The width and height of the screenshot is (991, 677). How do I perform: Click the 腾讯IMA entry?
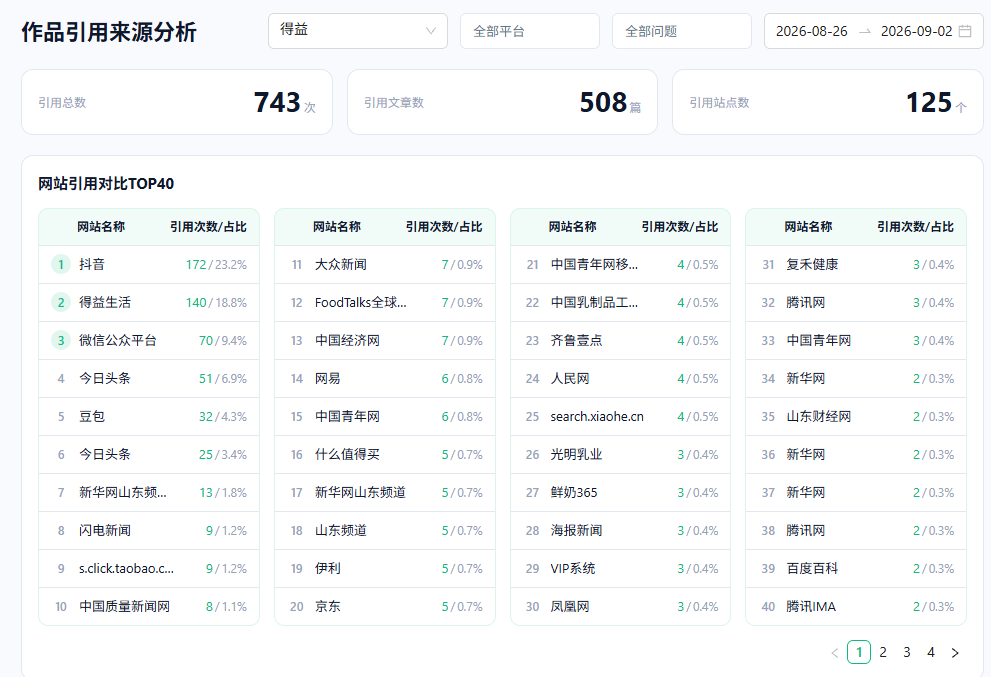tap(811, 606)
